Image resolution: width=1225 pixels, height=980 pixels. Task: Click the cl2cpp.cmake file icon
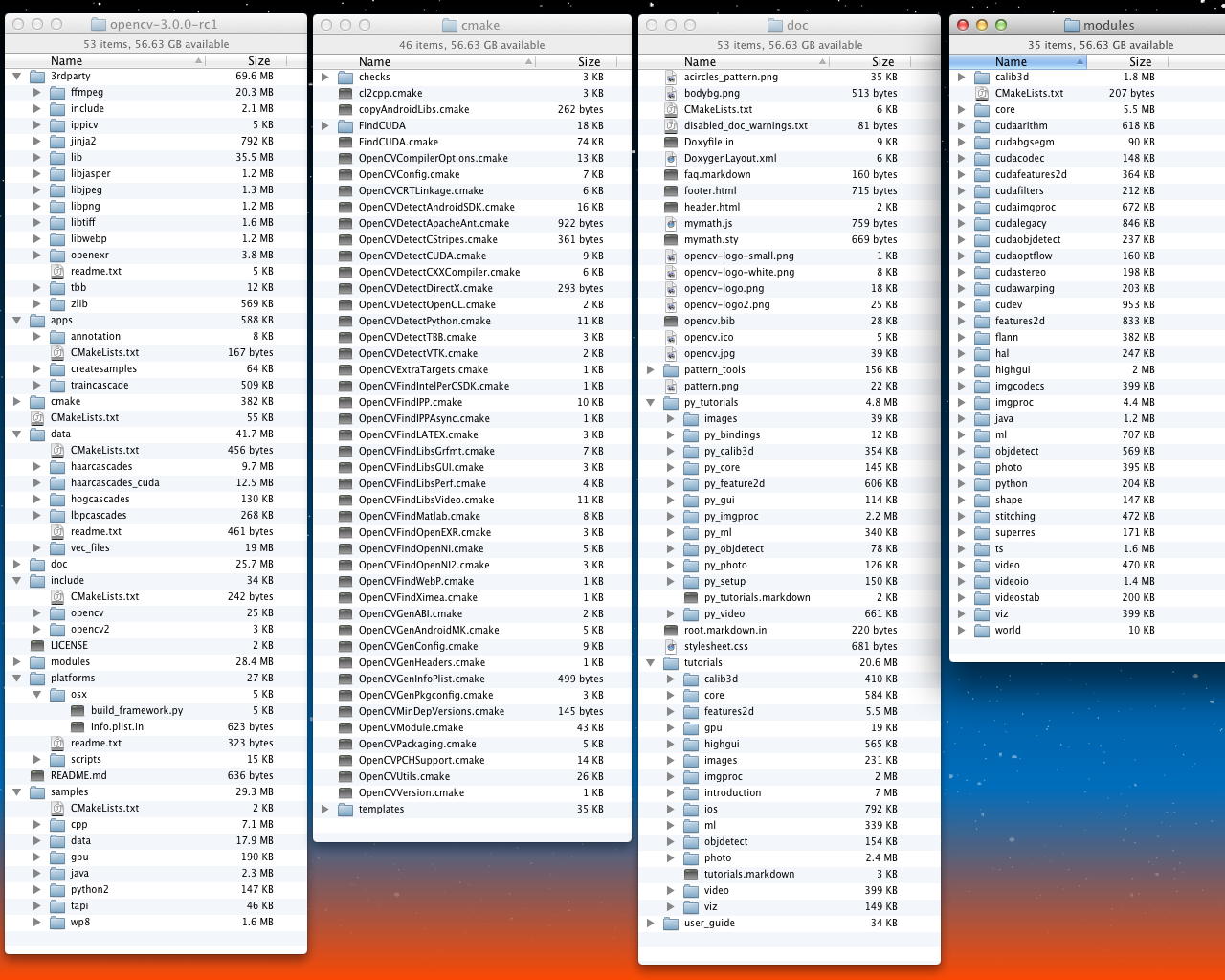(x=345, y=94)
